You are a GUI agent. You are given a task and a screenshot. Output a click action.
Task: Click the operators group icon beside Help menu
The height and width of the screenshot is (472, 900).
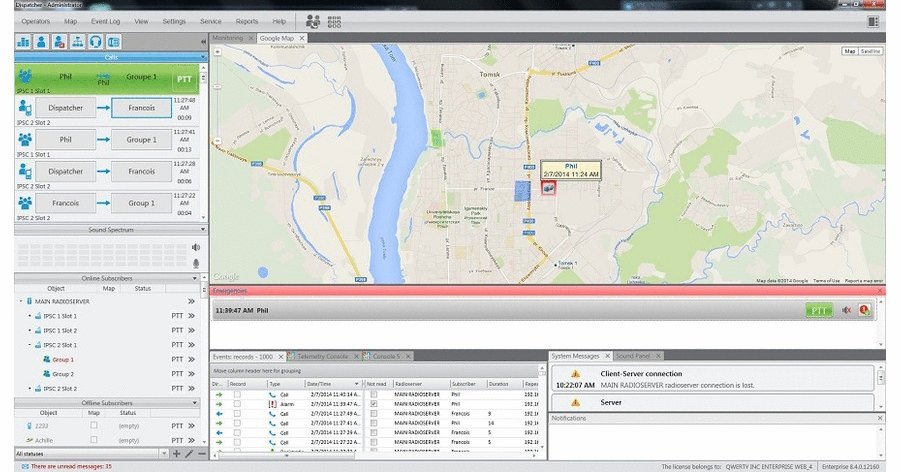tap(313, 22)
